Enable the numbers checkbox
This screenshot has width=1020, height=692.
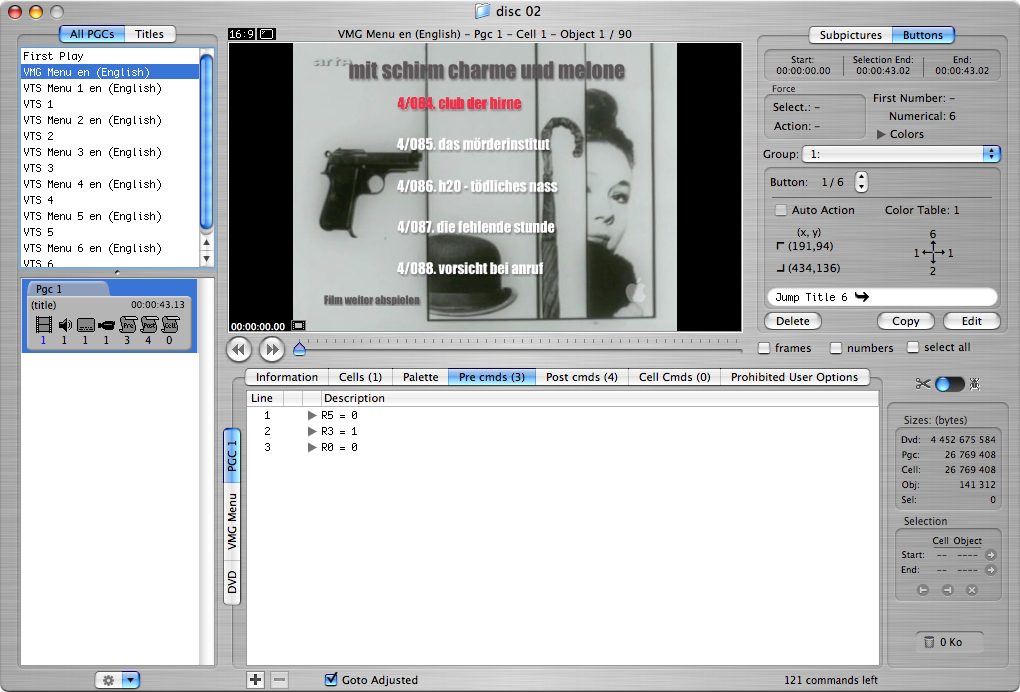click(836, 348)
